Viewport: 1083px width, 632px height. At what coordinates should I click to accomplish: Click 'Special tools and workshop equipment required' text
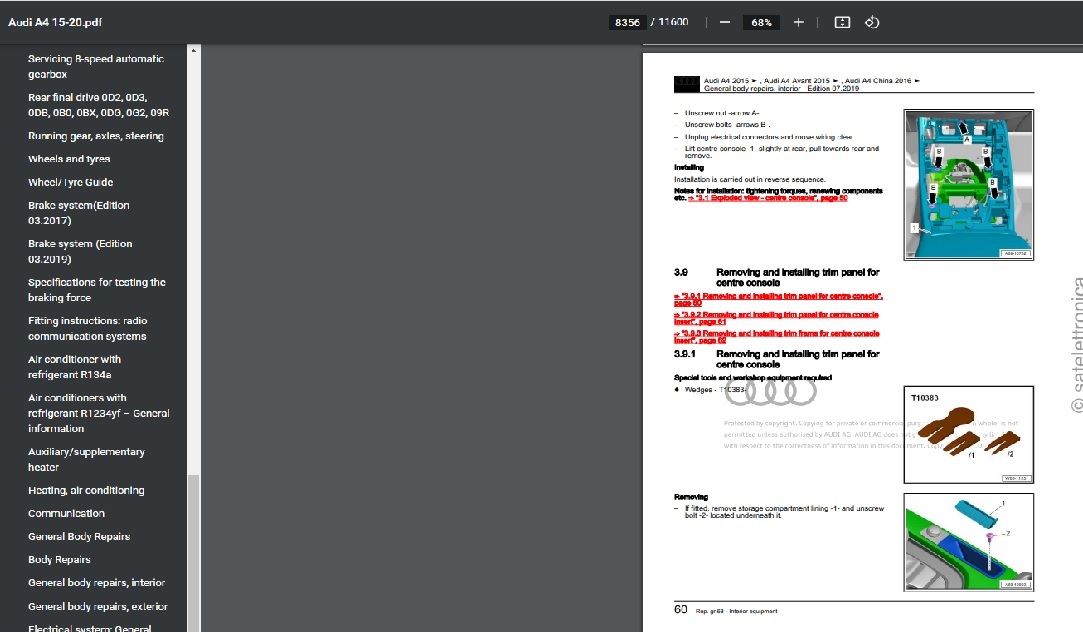coord(753,378)
